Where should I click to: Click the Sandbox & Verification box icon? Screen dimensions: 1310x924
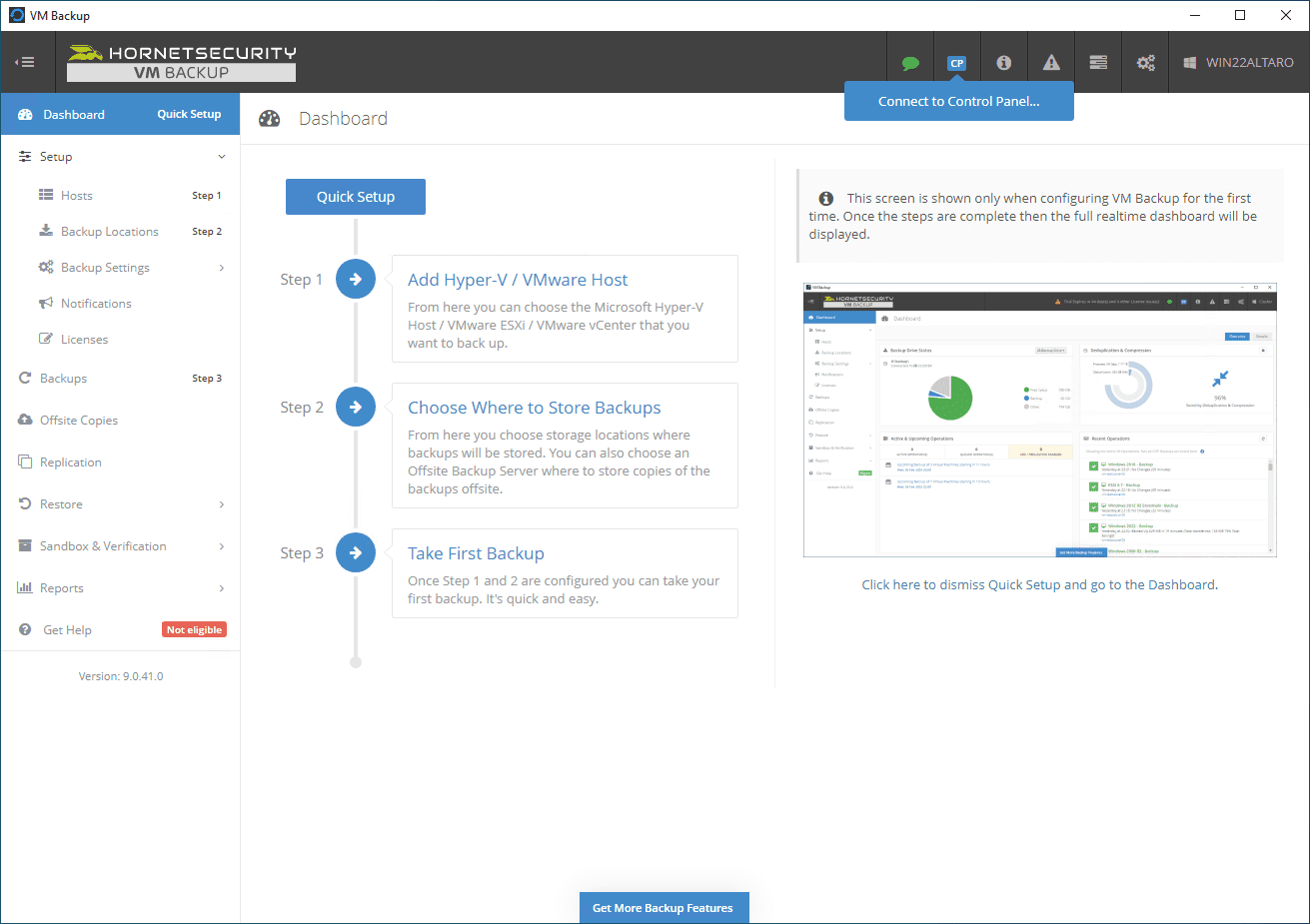25,545
